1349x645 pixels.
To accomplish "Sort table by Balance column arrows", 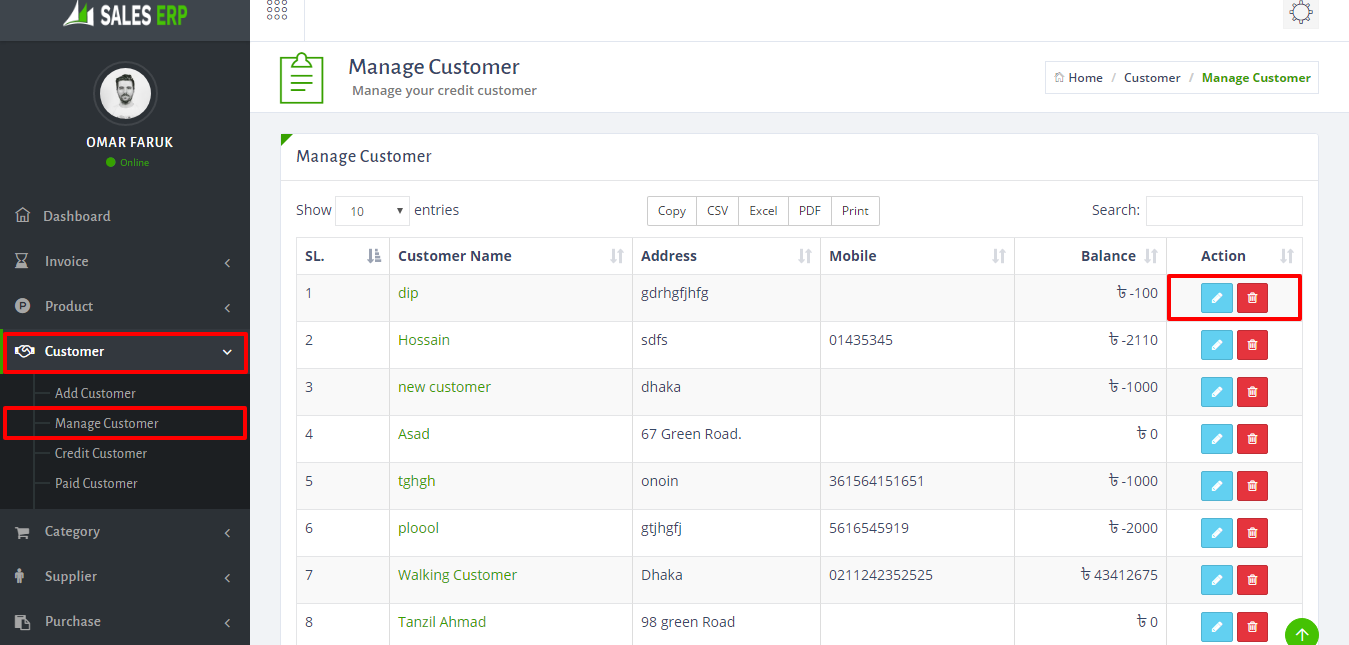I will coord(1151,256).
